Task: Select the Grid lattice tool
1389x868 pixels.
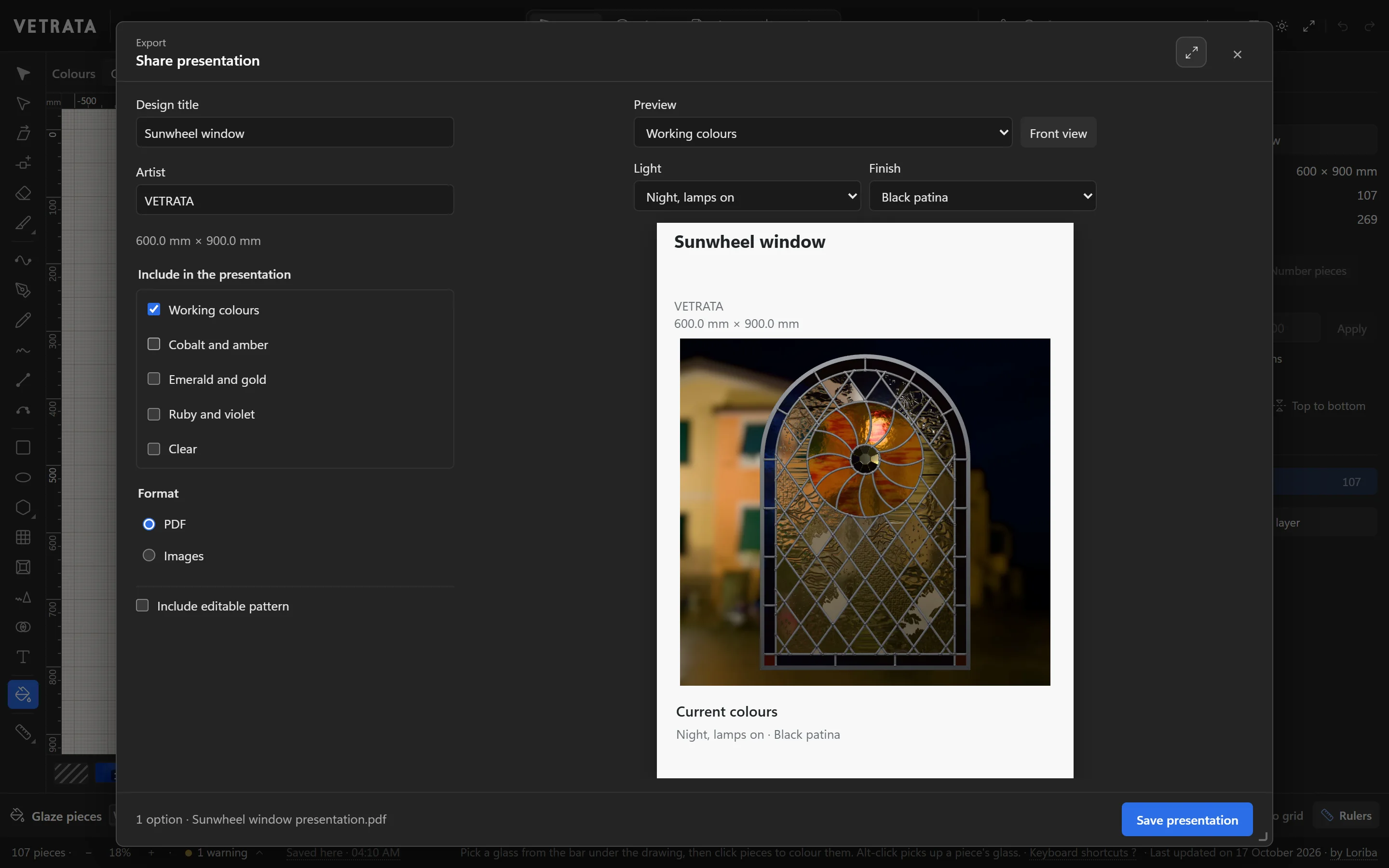Action: click(23, 537)
